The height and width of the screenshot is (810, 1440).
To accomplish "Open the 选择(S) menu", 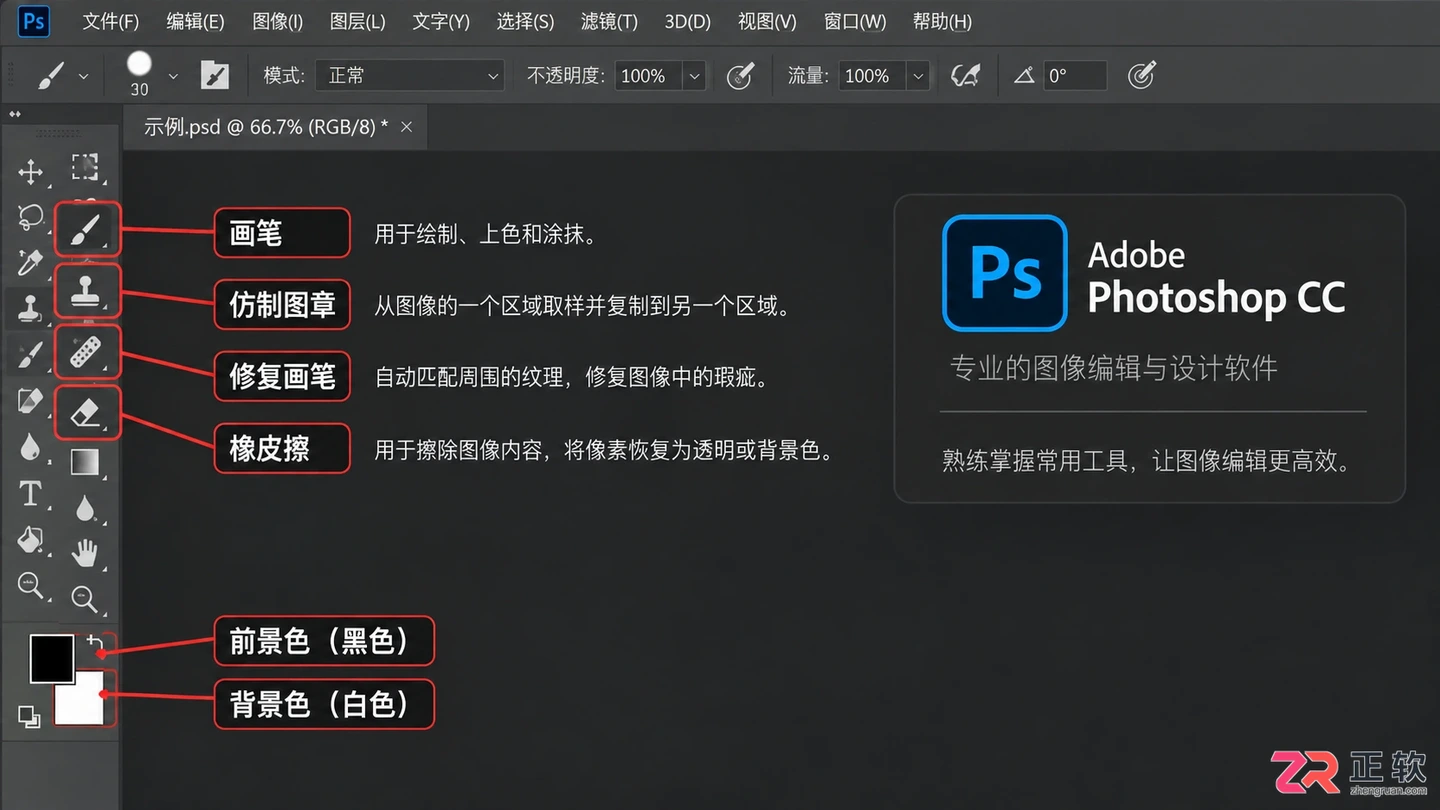I will click(x=525, y=22).
